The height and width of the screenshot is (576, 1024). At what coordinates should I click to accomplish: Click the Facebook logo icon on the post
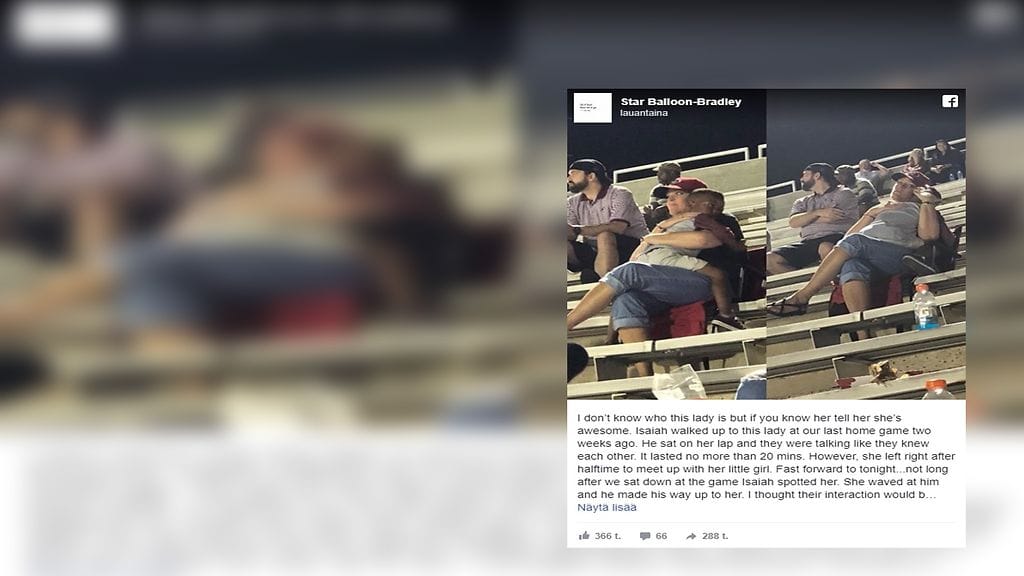[x=950, y=101]
